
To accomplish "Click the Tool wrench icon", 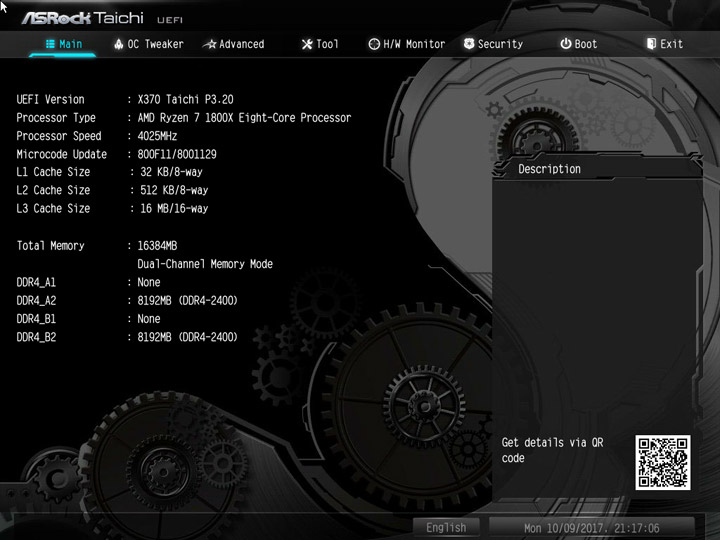I will [307, 44].
